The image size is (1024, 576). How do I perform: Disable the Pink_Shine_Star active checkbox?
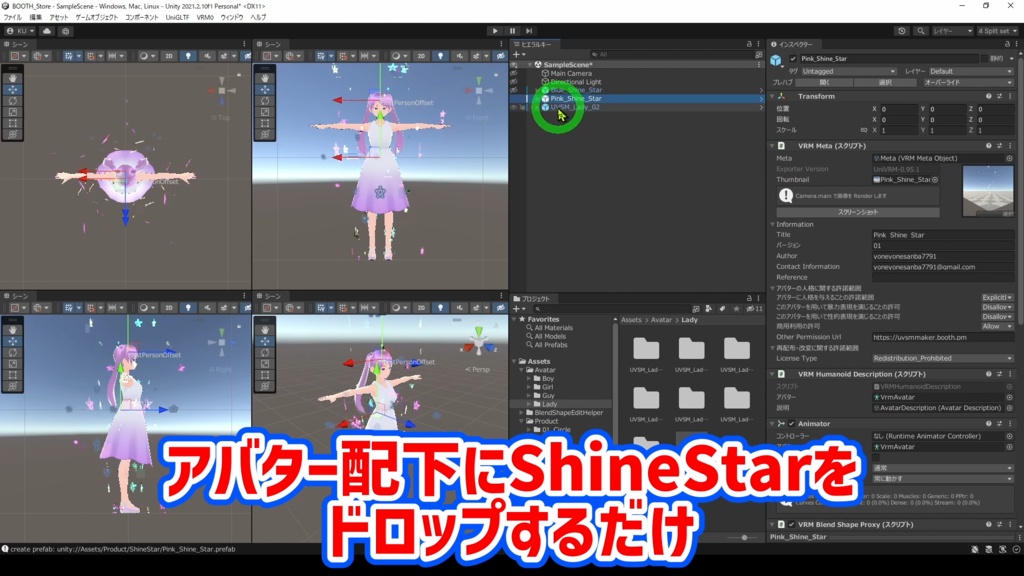(x=793, y=58)
